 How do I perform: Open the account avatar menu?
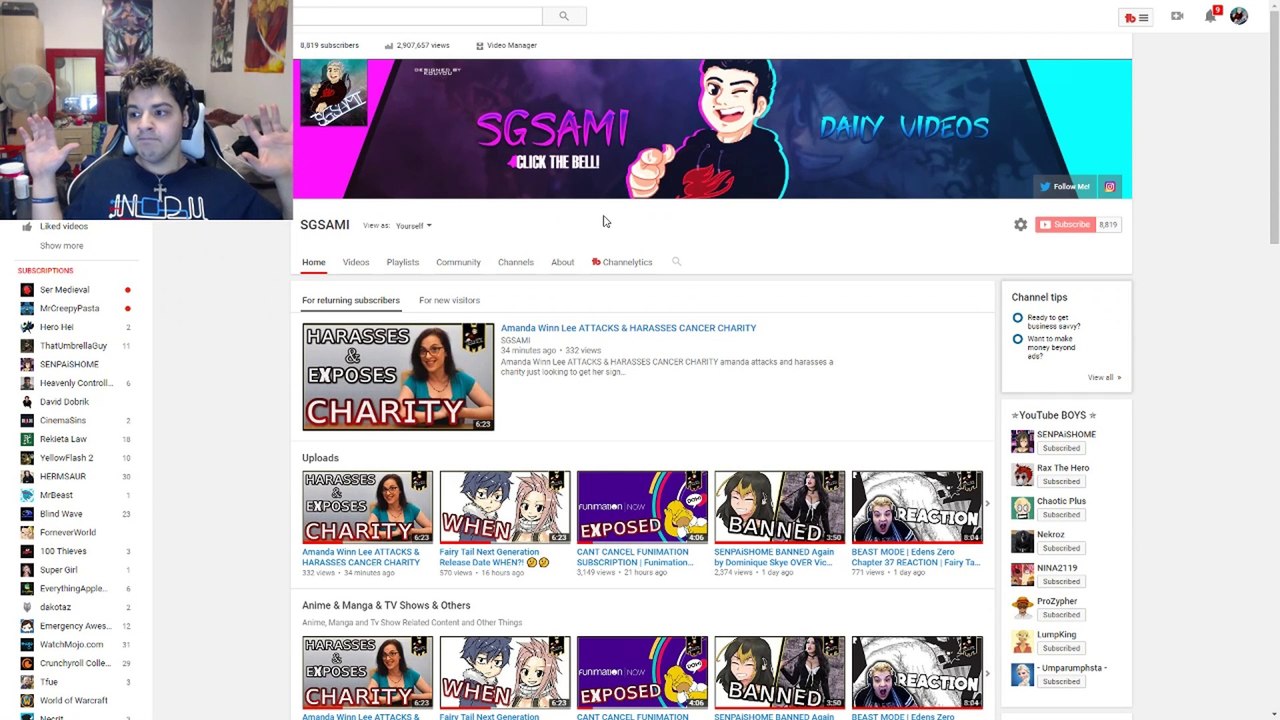click(x=1239, y=16)
